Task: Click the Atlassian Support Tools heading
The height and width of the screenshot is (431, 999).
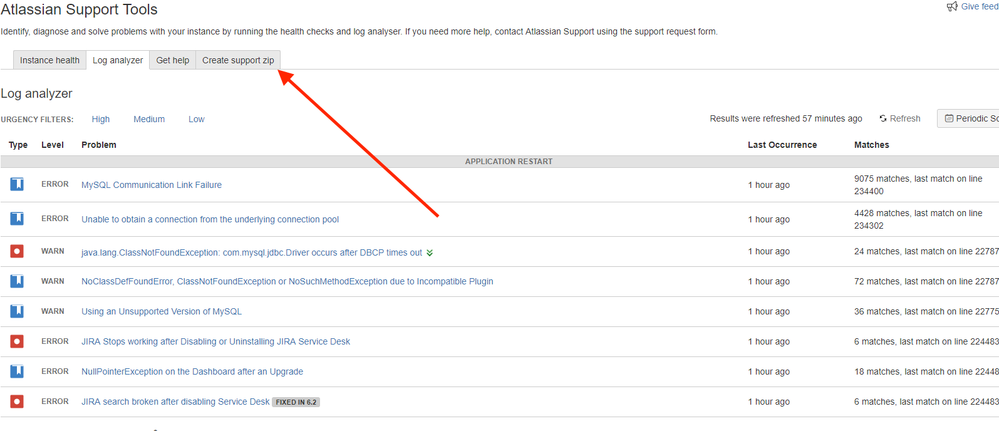Action: (79, 10)
